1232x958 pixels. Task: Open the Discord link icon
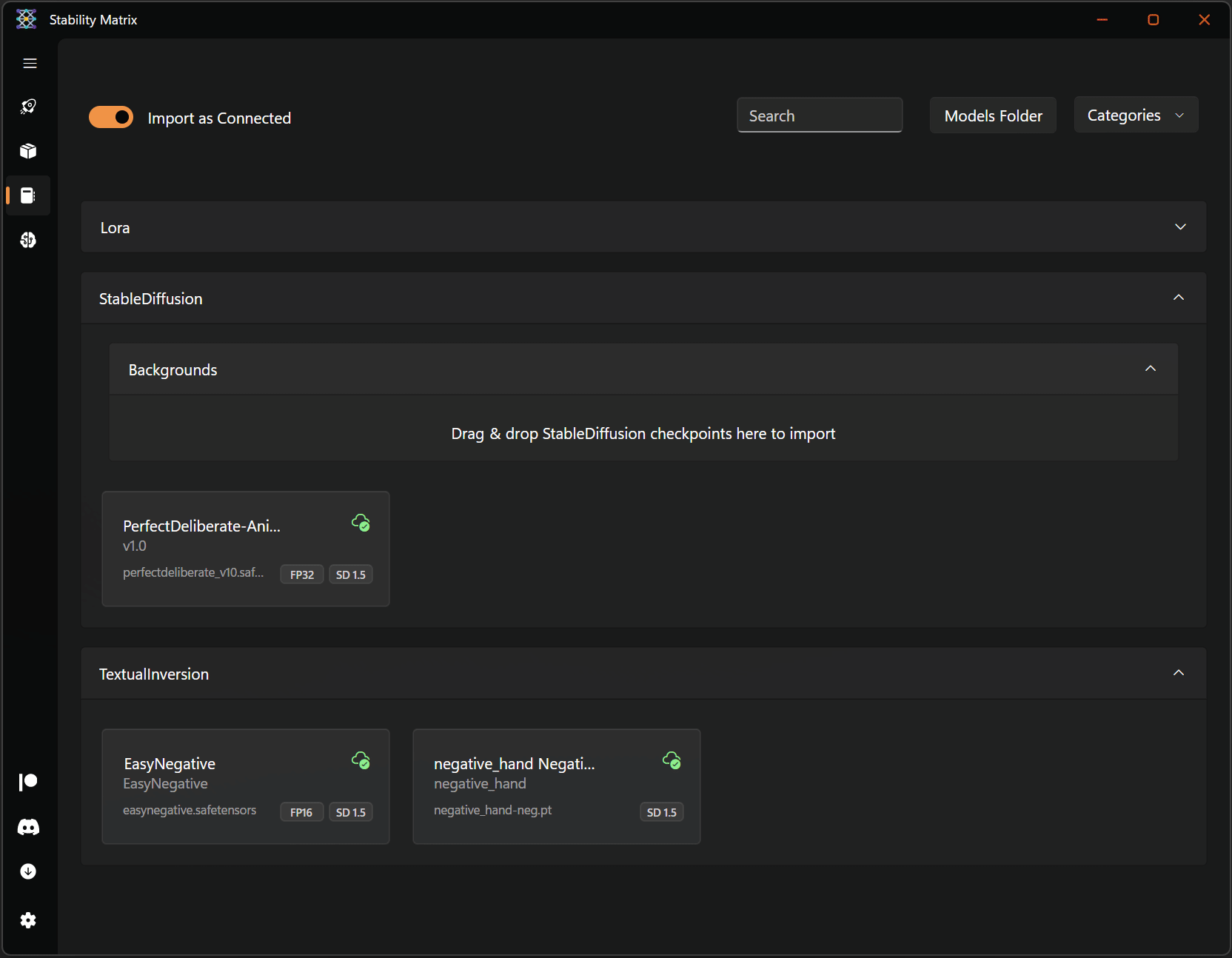tap(28, 827)
